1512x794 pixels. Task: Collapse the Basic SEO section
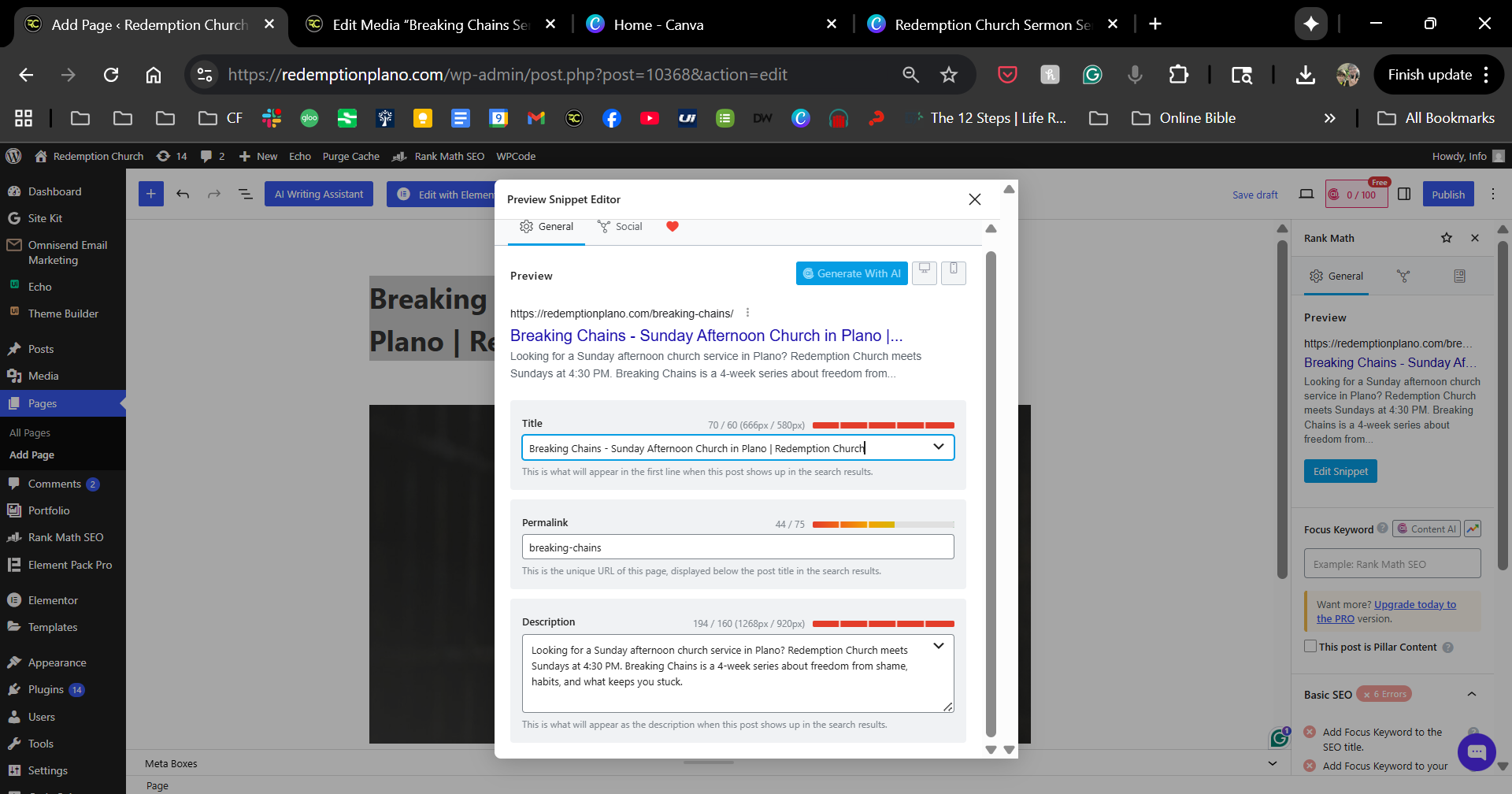[1471, 694]
